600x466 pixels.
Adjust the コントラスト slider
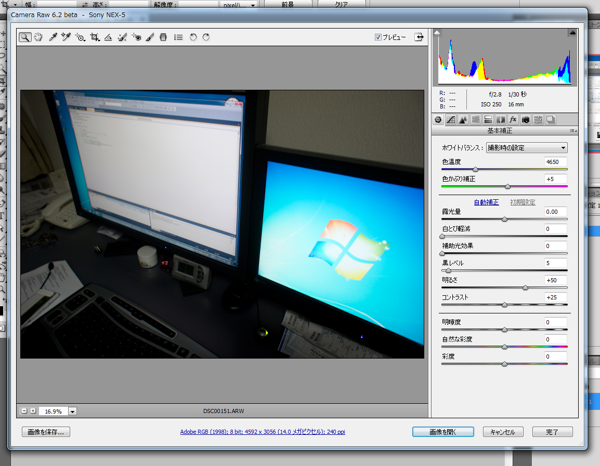(504, 305)
